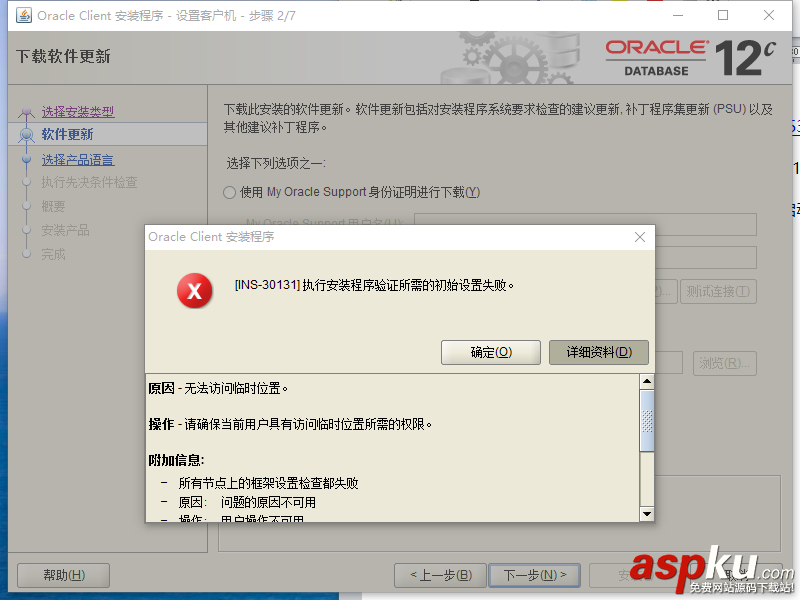The height and width of the screenshot is (600, 800).
Task: Close the Oracle Client error dialog
Action: (640, 237)
